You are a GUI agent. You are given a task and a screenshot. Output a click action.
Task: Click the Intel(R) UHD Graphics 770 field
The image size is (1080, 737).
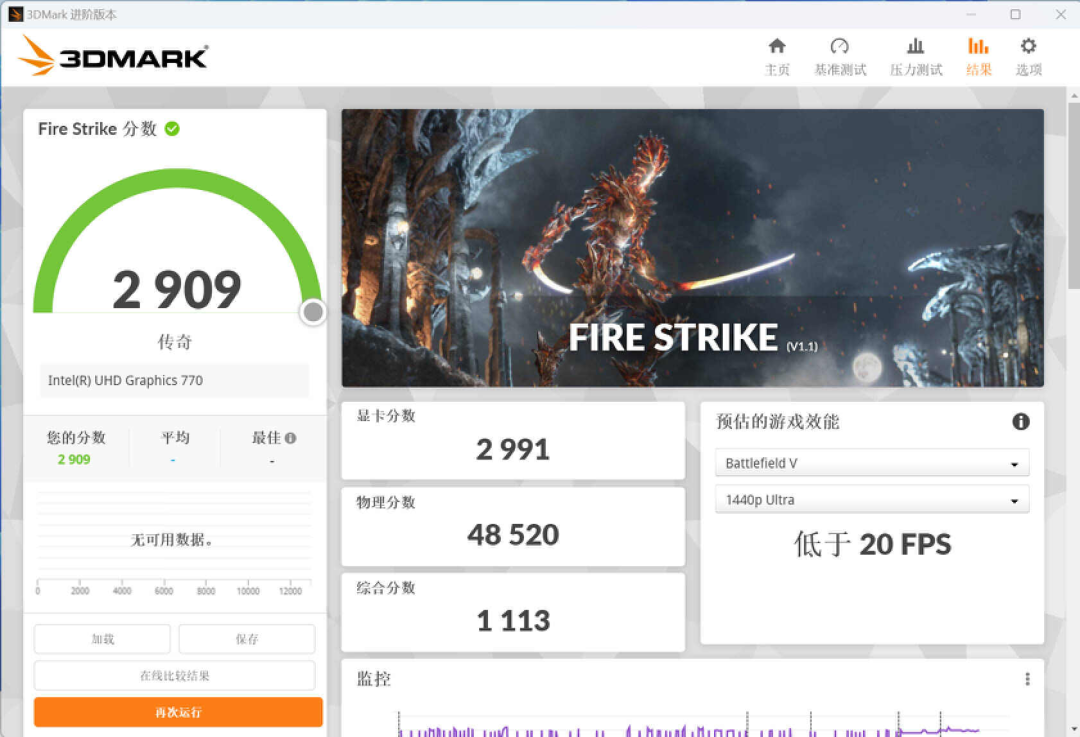tap(174, 380)
